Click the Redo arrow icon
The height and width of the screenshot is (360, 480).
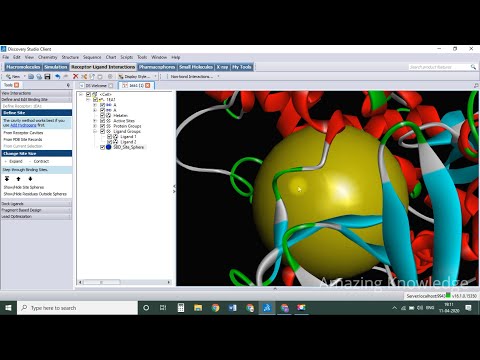66,77
